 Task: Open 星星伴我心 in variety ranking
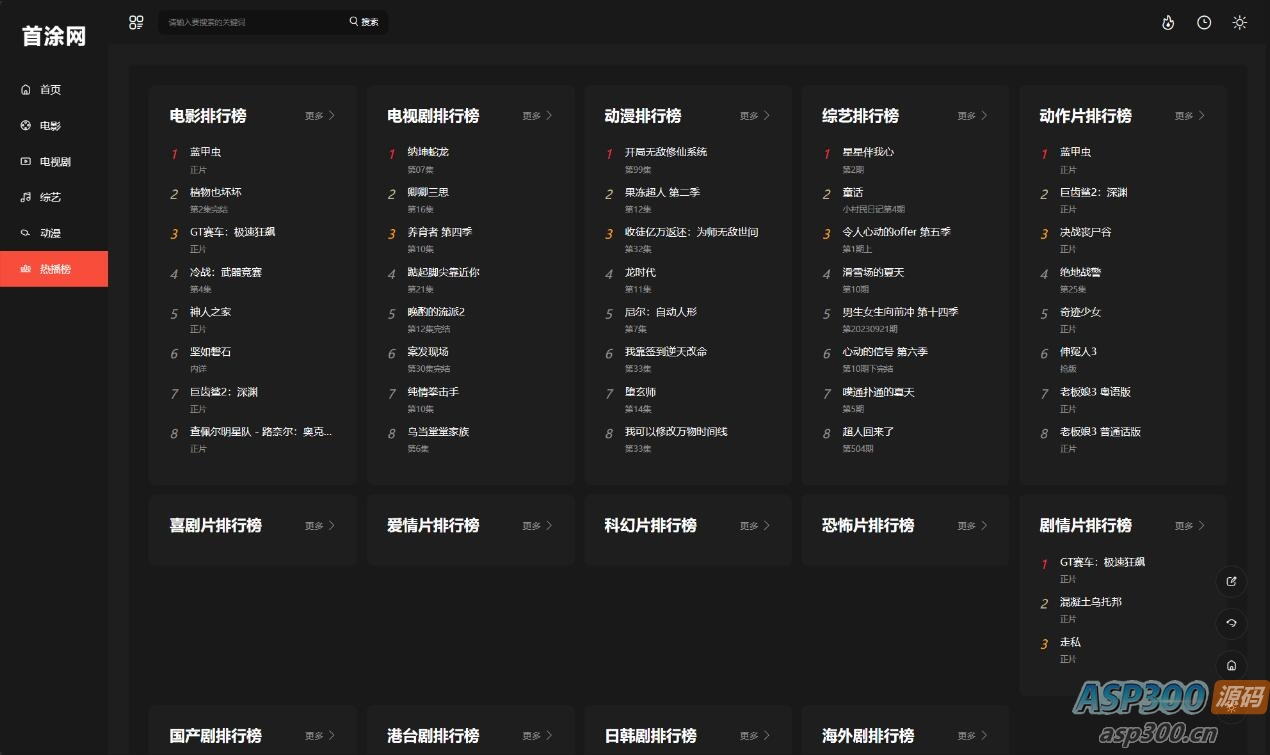pyautogui.click(x=868, y=152)
